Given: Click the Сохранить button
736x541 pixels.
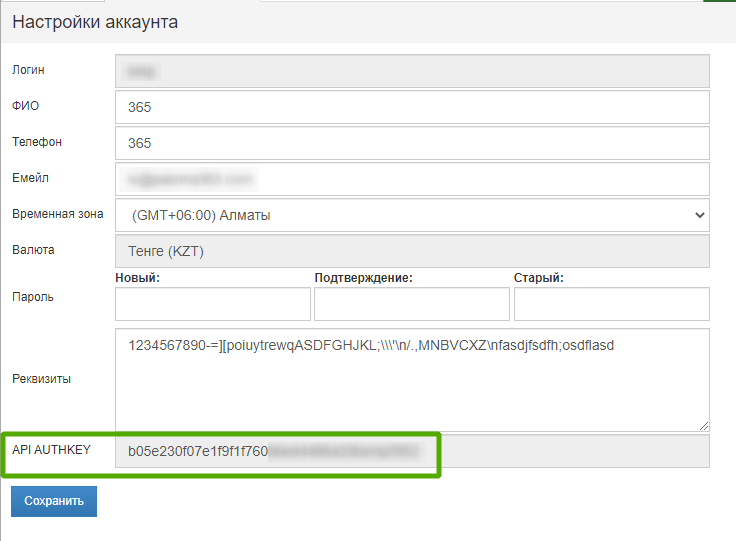Looking at the screenshot, I should 54,501.
